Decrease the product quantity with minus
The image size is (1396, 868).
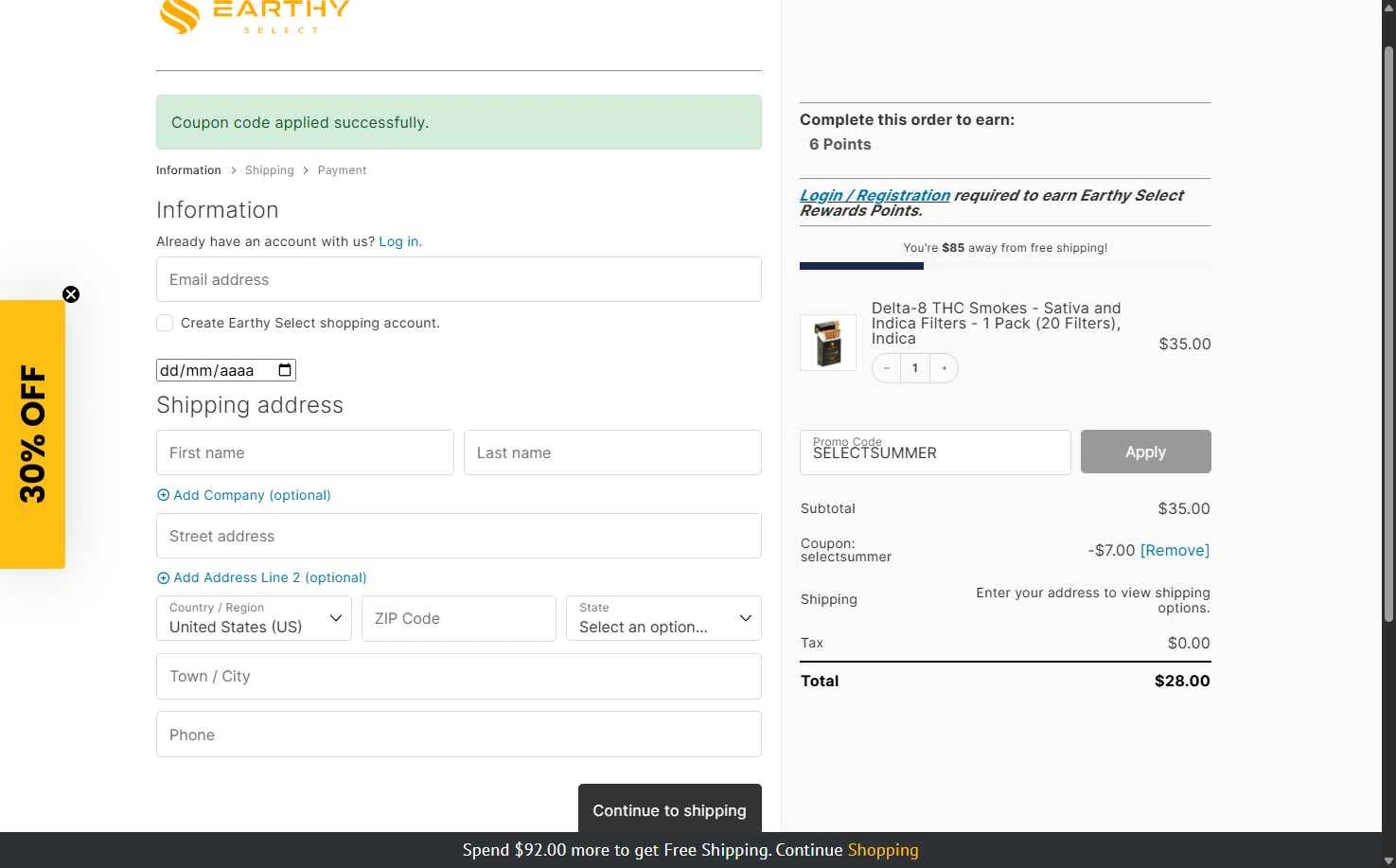(x=887, y=368)
